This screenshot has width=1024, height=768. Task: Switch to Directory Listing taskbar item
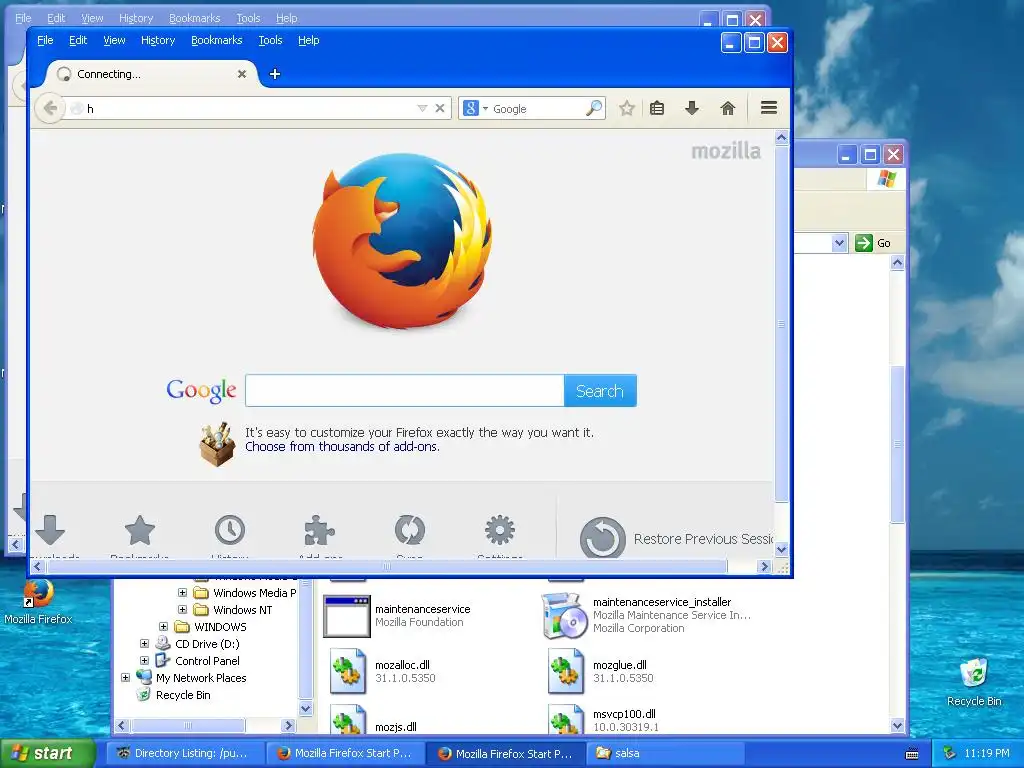(186, 754)
